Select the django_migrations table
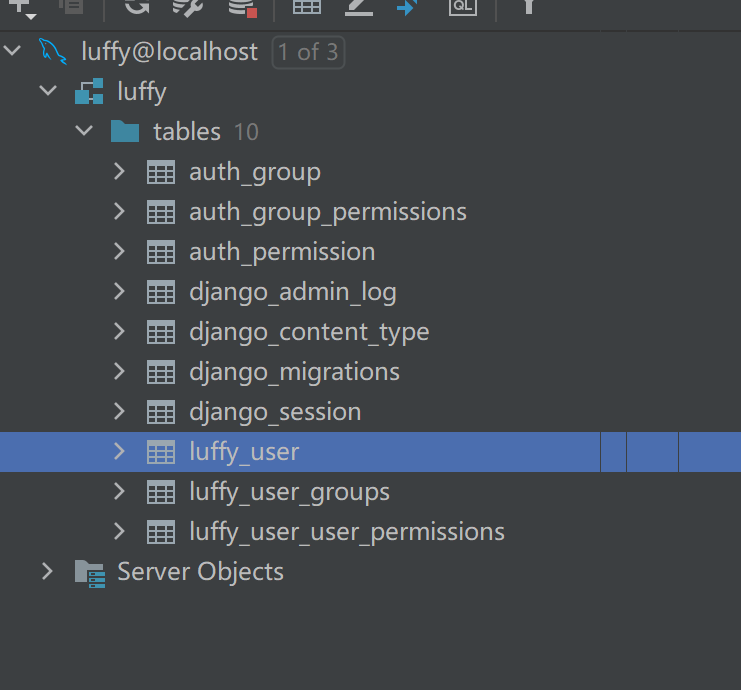Screen dimensions: 741x690 pos(294,371)
